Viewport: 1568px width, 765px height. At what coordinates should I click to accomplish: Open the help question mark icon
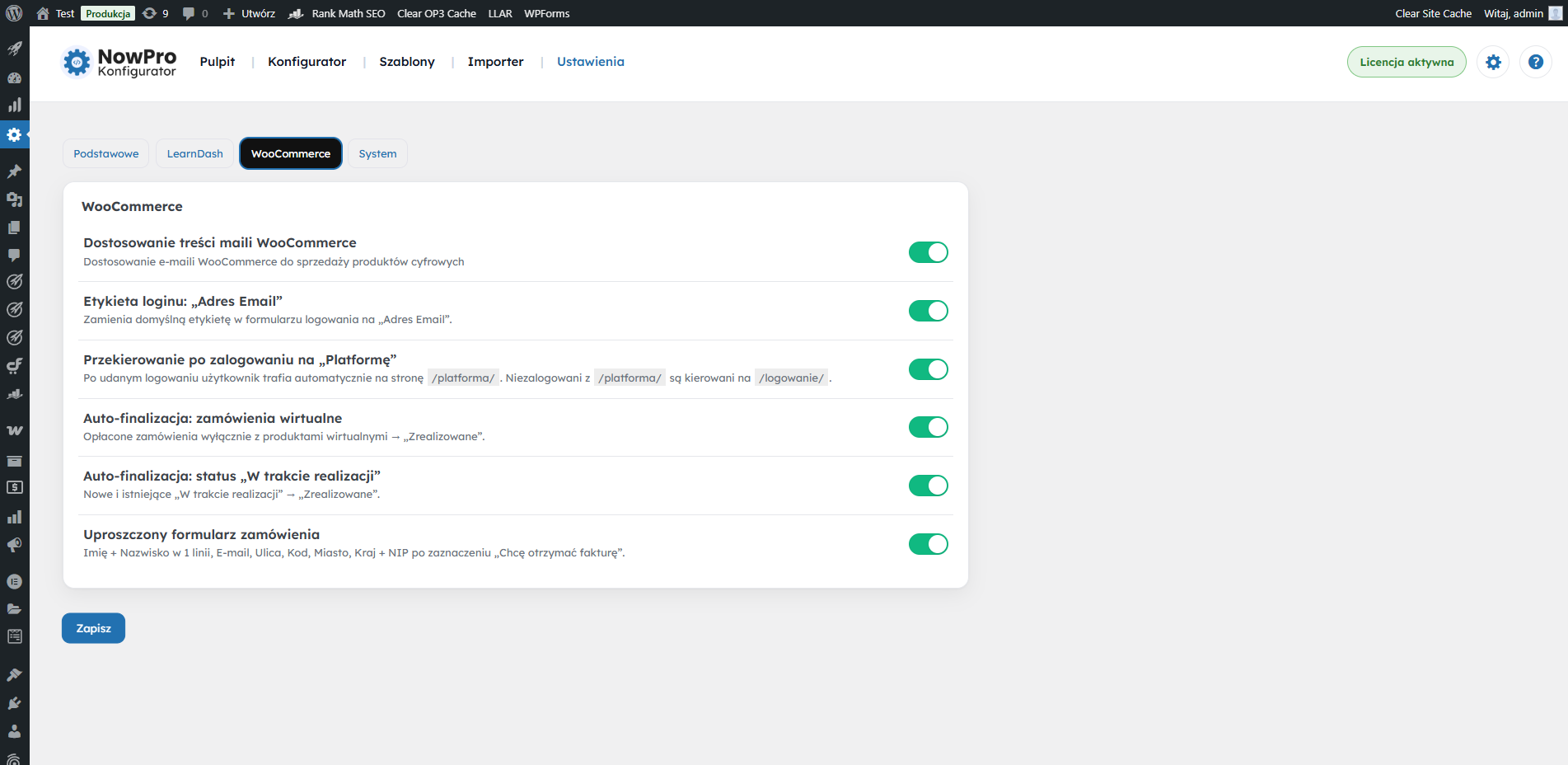pos(1535,62)
